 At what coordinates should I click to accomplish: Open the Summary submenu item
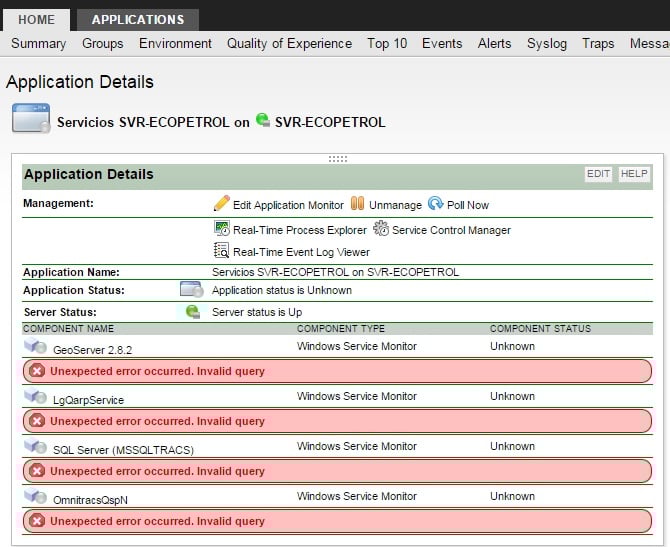point(38,44)
